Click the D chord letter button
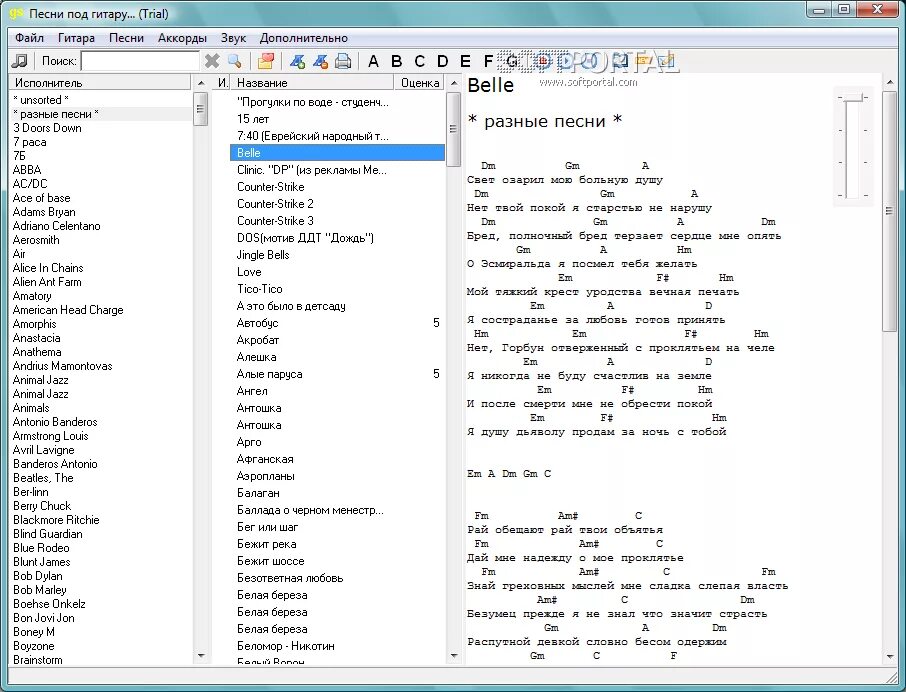This screenshot has height=692, width=906. tap(443, 61)
